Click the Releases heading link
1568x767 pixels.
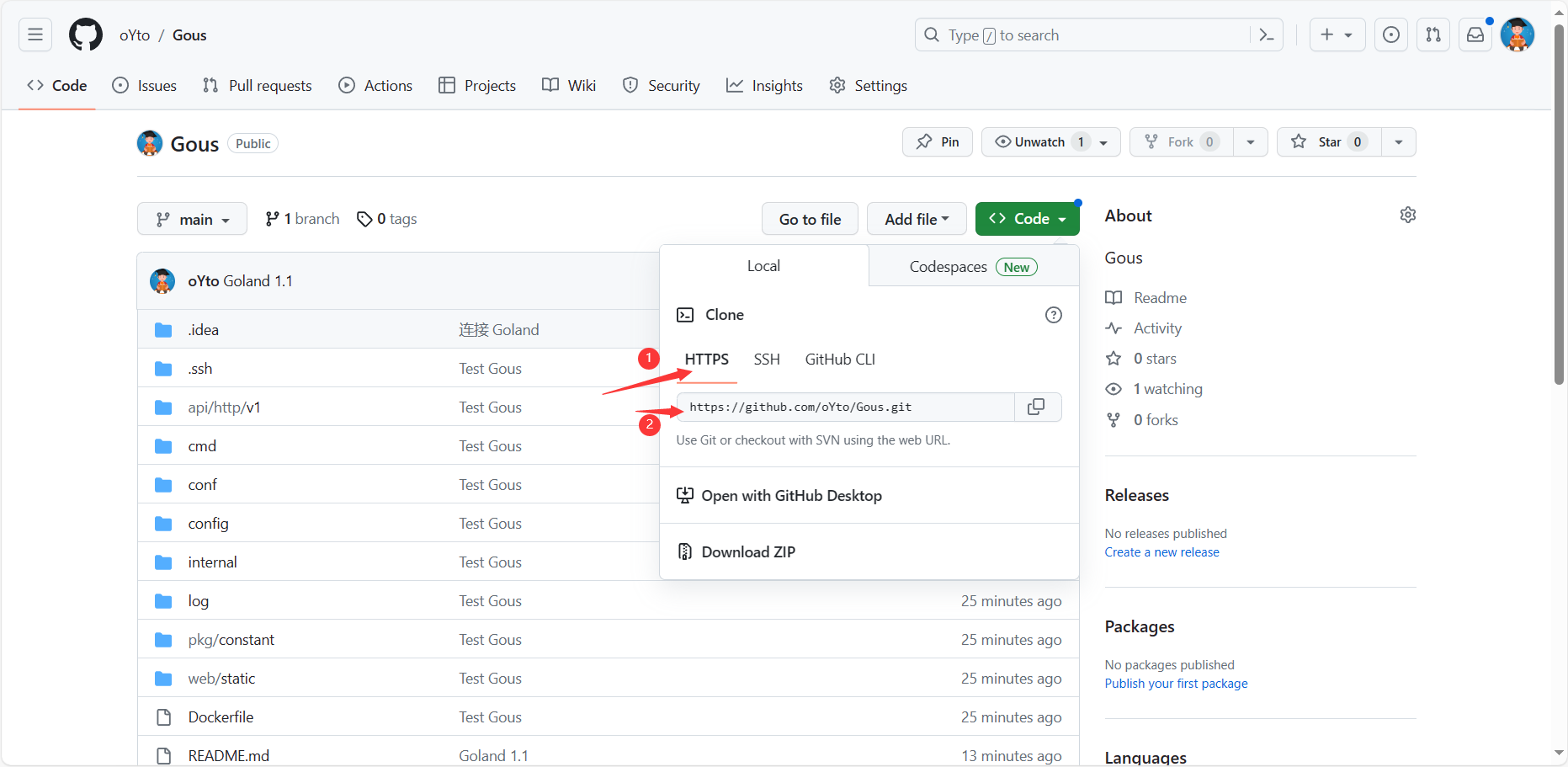click(1136, 495)
